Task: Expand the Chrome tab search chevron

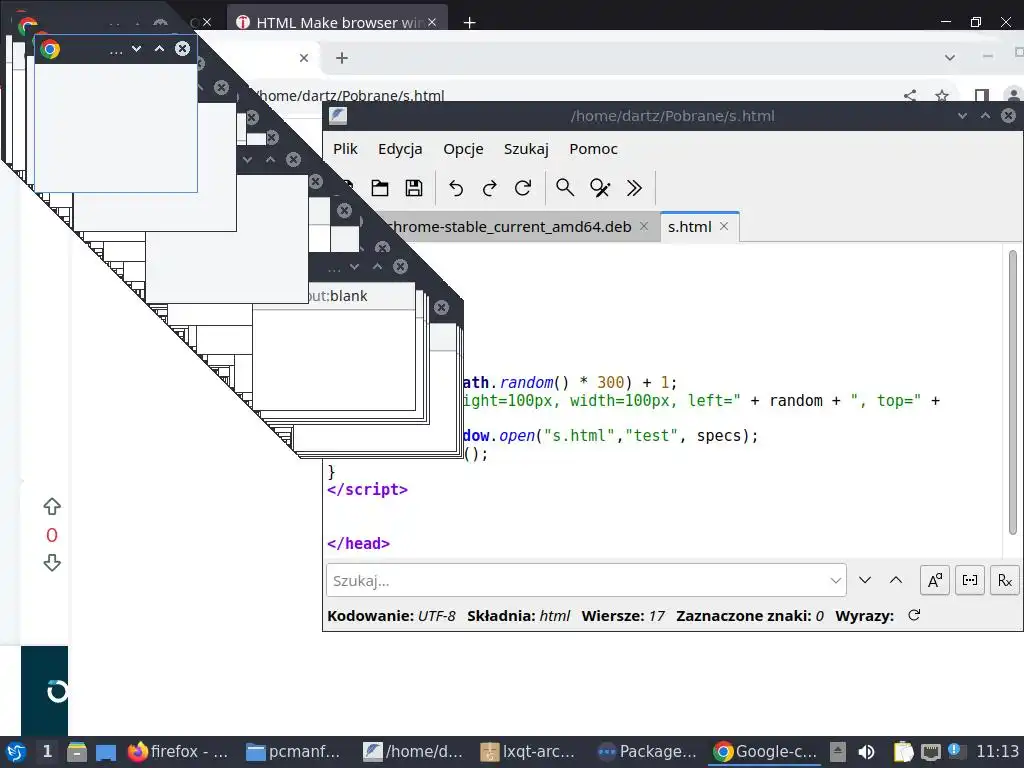Action: coord(950,58)
